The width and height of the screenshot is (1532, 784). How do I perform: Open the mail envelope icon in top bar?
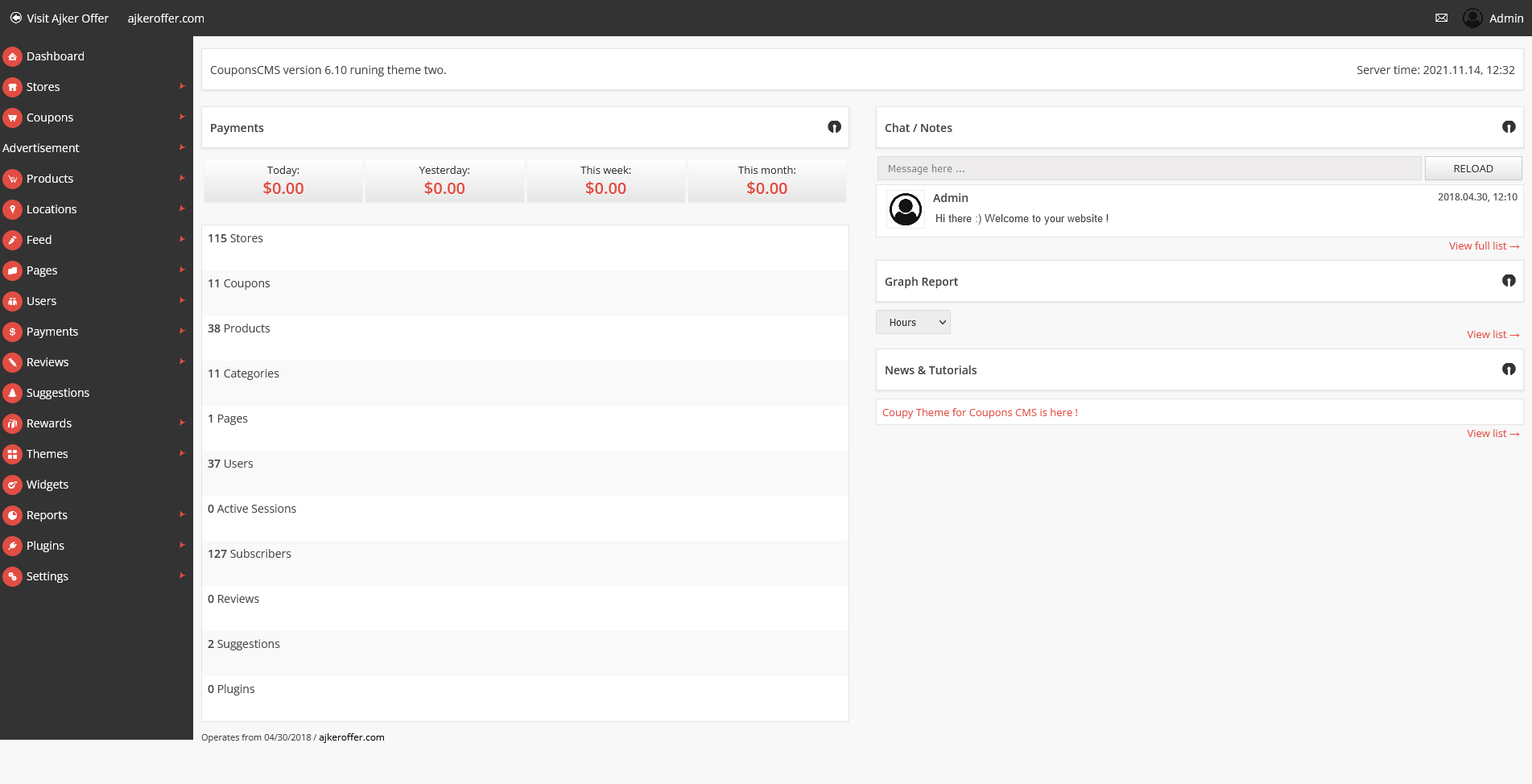pos(1441,18)
